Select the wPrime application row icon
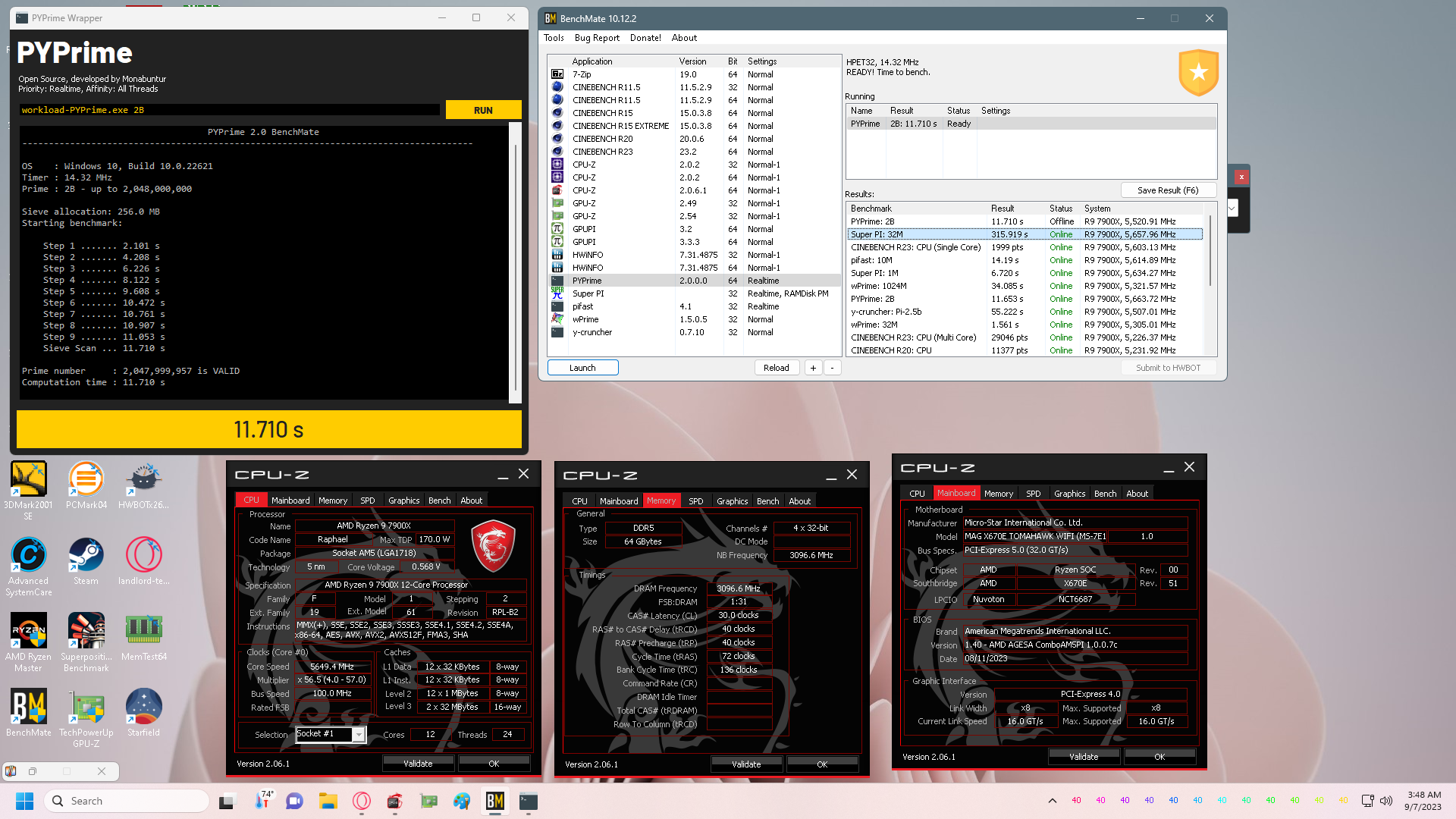 557,319
